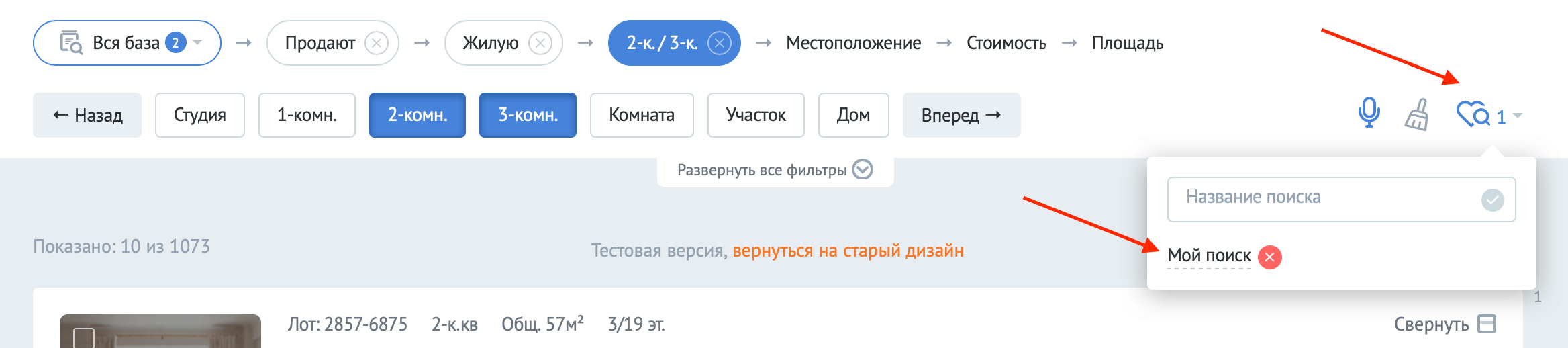1568x348 pixels.
Task: Click the collapse icon next to Свернуть
Action: coord(1487,324)
